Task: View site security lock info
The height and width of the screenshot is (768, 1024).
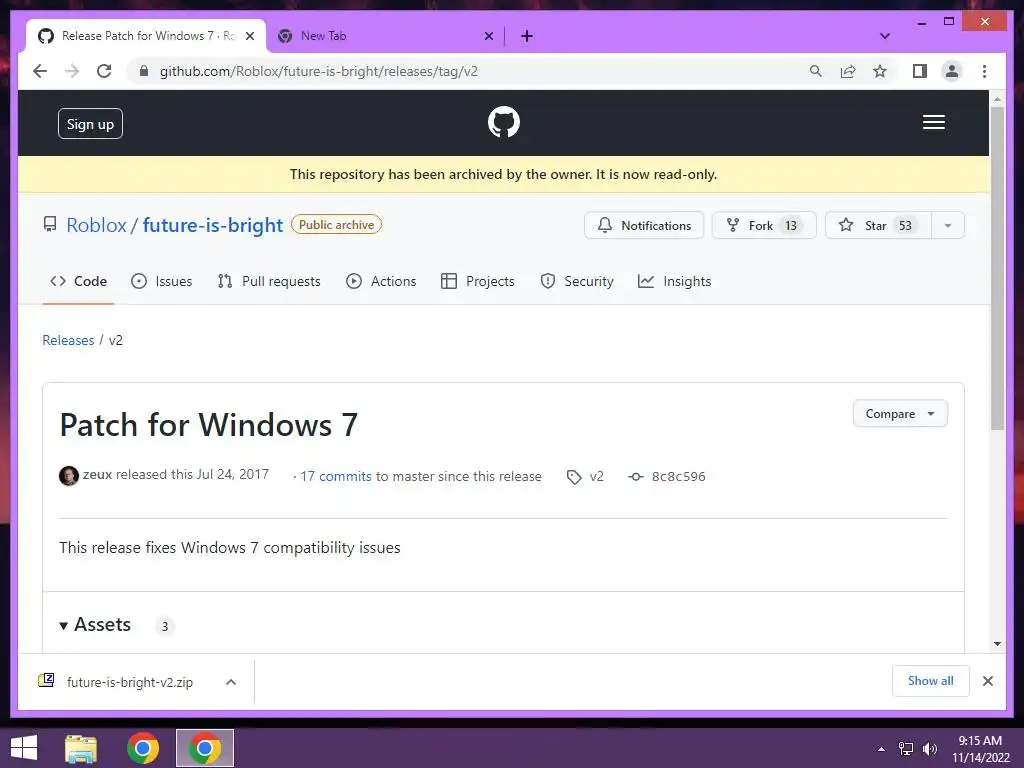Action: 144,71
